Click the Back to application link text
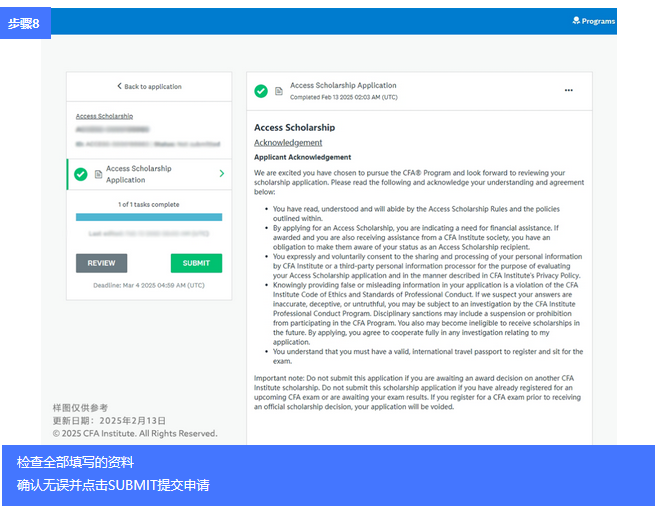The height and width of the screenshot is (506, 655). point(153,86)
